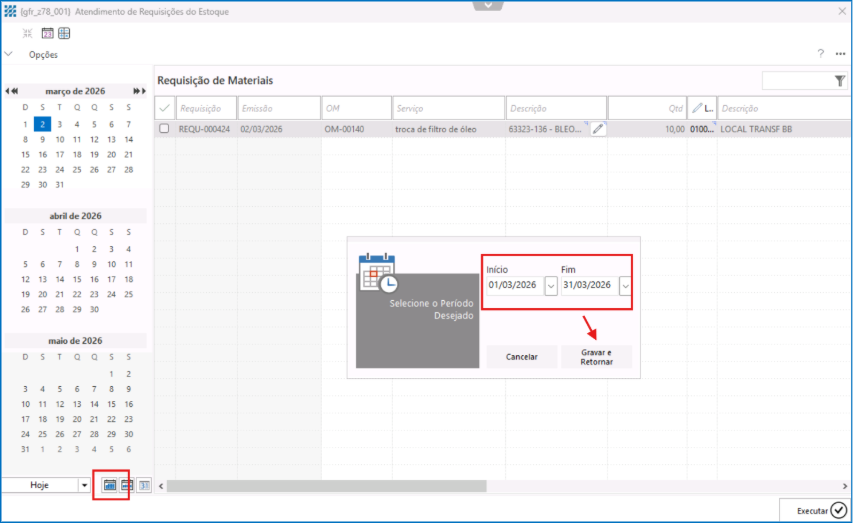
Task: Toggle the select-all checkmark column header
Action: coord(164,107)
